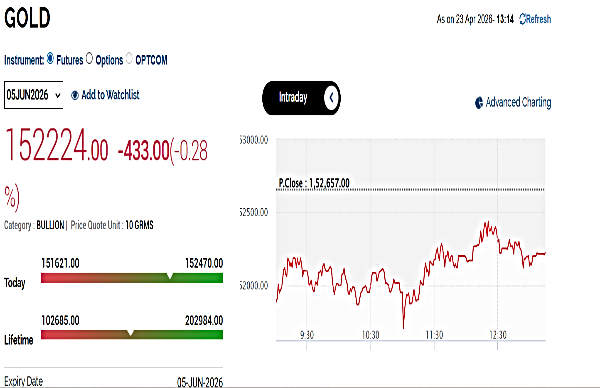Image resolution: width=600 pixels, height=388 pixels.
Task: Click the last price 152224.00
Action: [x=56, y=145]
